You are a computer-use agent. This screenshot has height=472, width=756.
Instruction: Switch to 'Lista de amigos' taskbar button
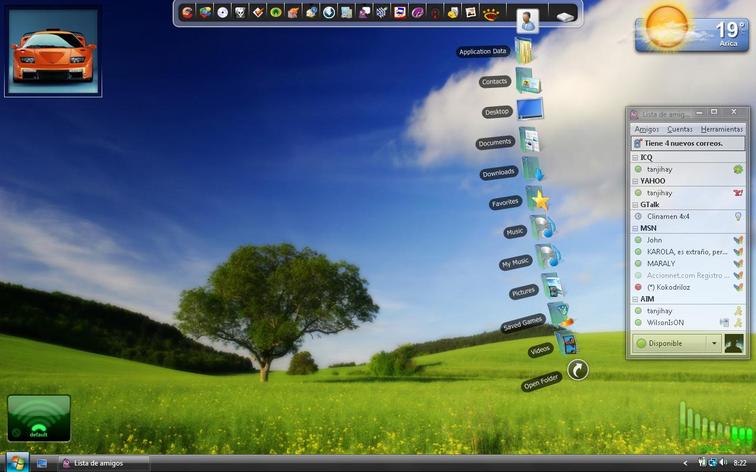point(104,463)
